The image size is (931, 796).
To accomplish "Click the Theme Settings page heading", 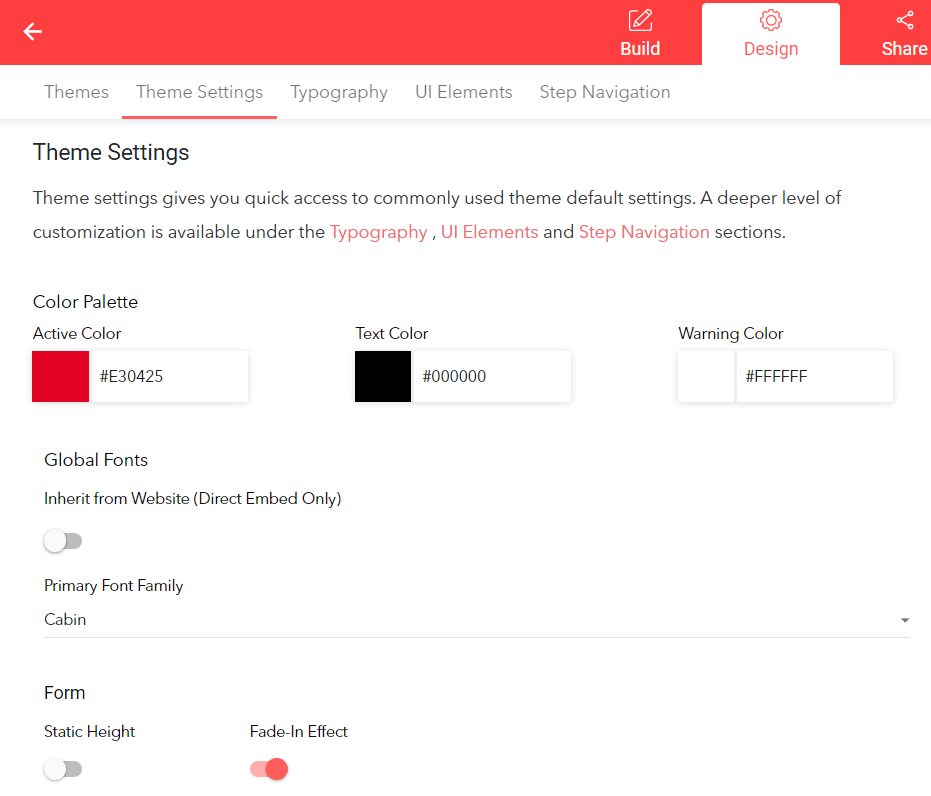I will tap(111, 153).
